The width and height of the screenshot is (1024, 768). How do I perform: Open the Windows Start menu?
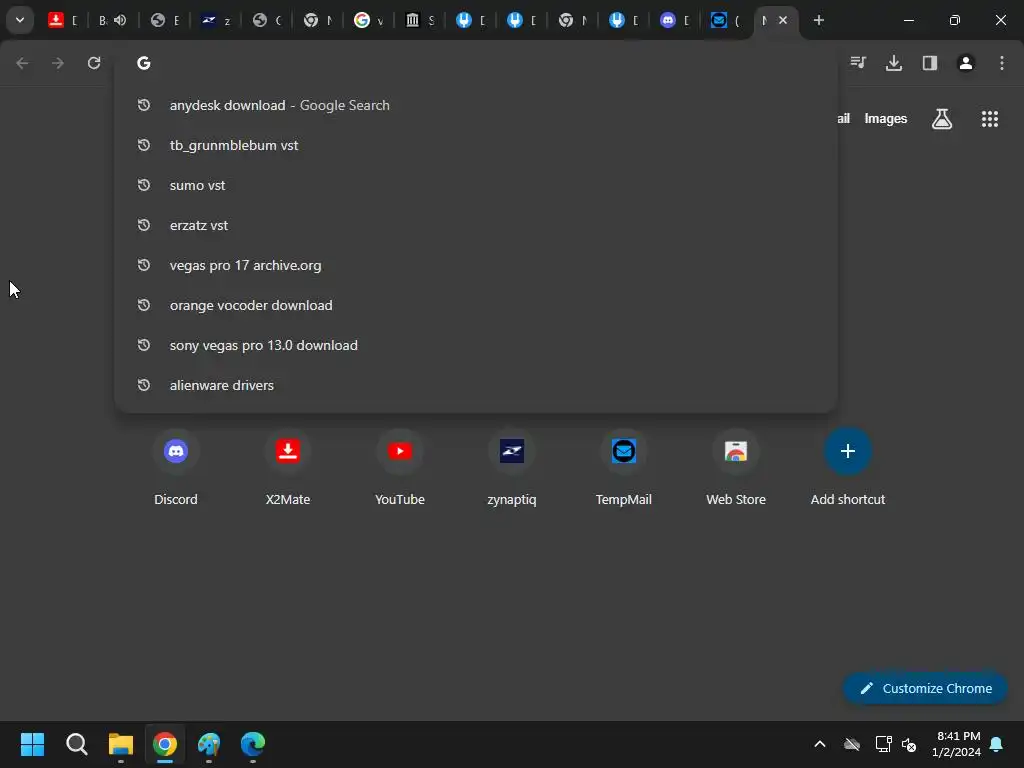(32, 744)
